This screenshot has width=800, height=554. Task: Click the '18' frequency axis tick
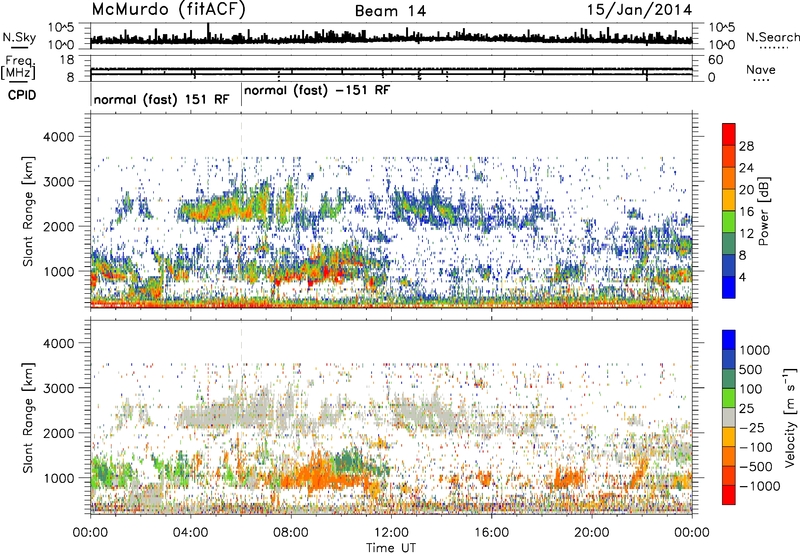67,60
